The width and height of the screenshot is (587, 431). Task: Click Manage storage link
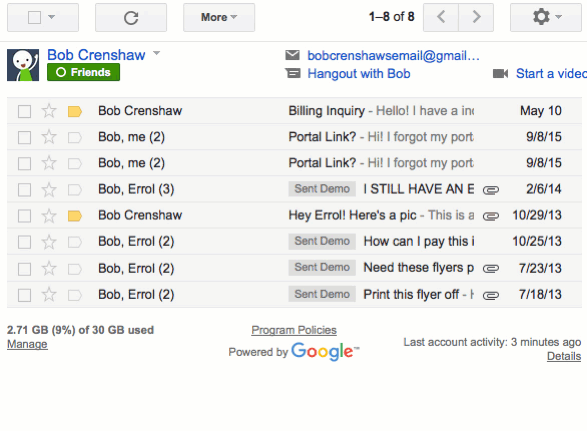pos(27,344)
